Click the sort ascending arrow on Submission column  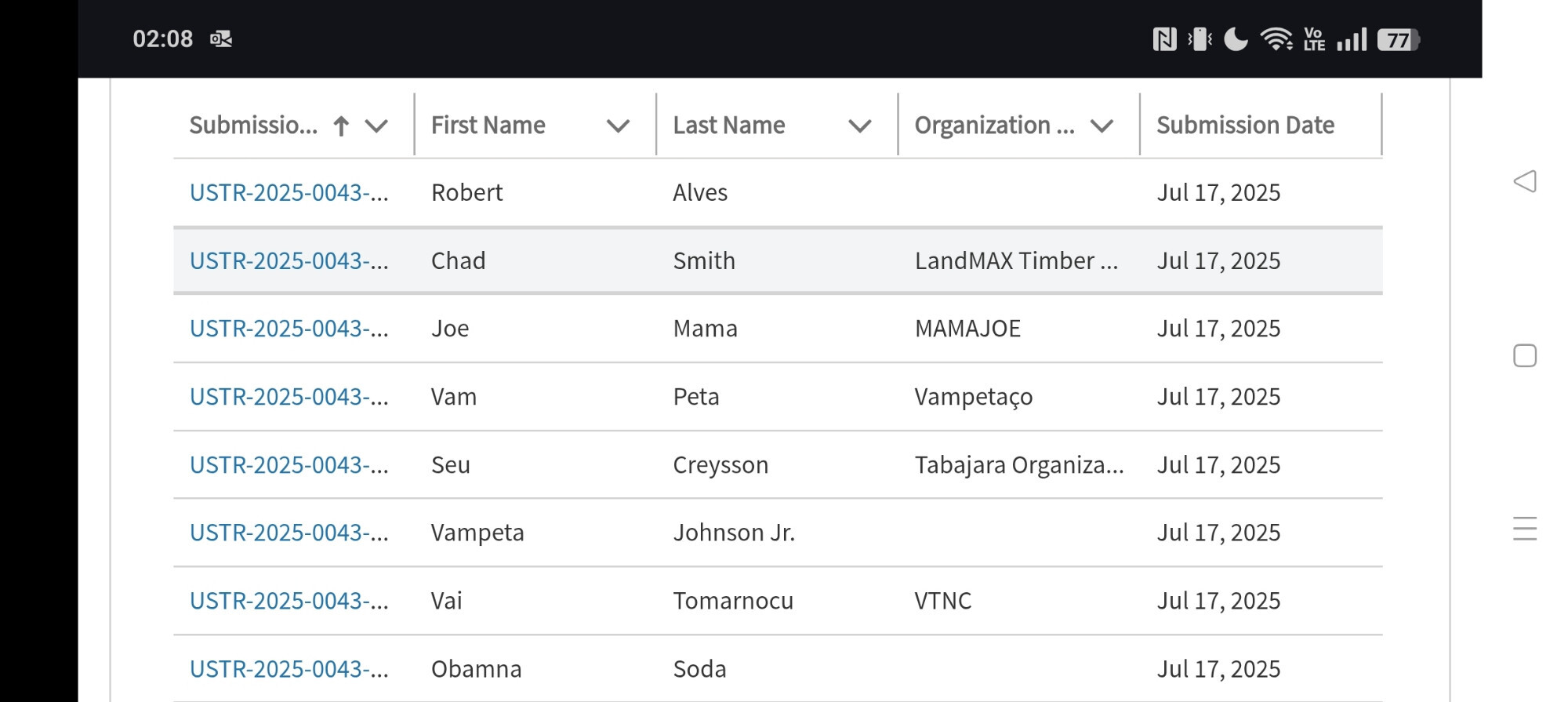tap(341, 125)
